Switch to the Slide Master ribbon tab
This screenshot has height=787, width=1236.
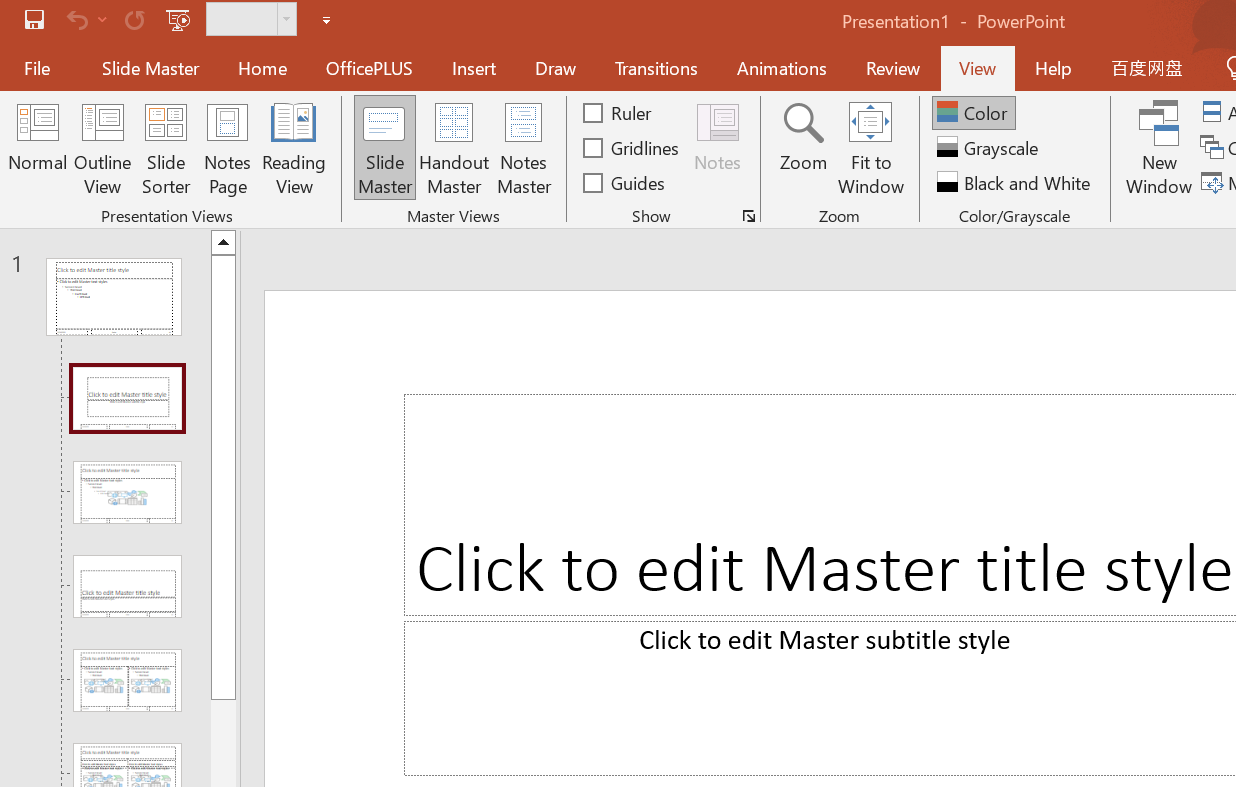click(150, 68)
